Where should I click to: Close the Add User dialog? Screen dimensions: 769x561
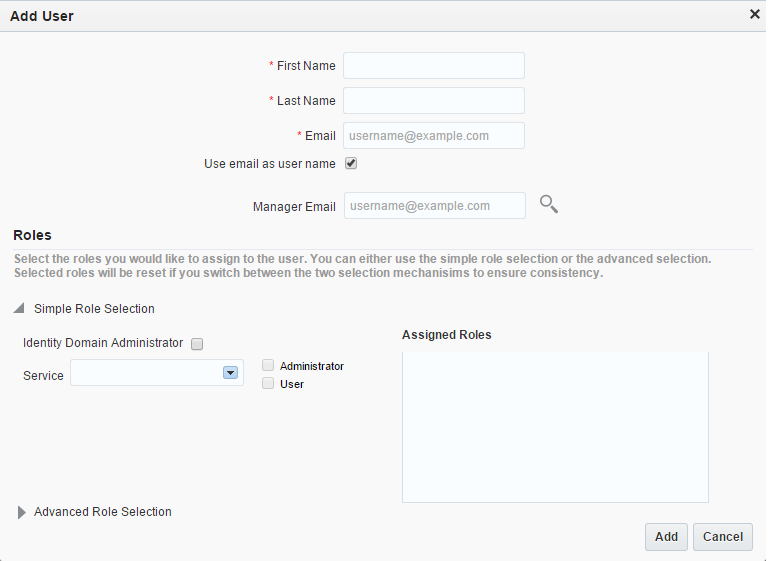(x=755, y=14)
